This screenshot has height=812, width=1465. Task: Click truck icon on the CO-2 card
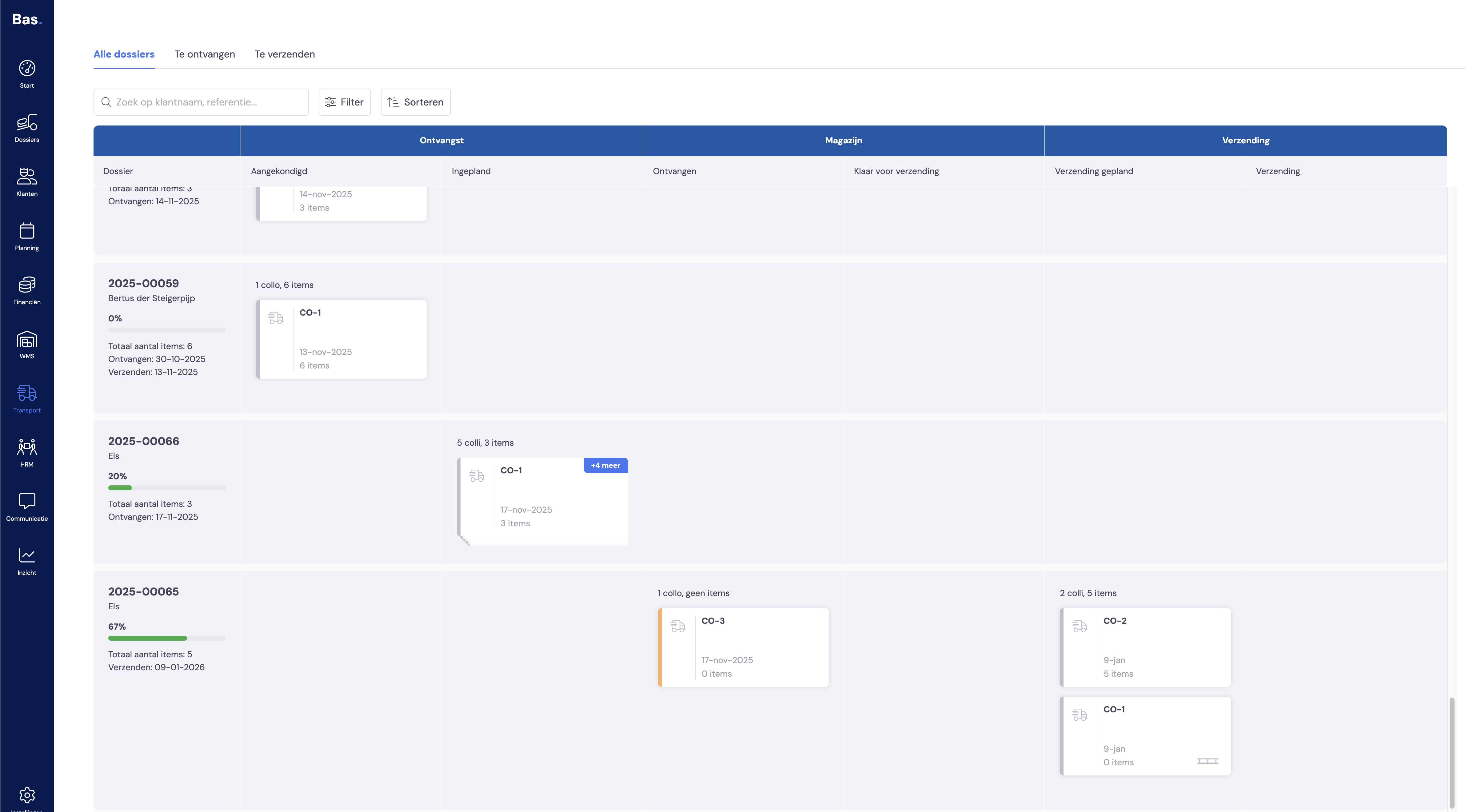1080,626
